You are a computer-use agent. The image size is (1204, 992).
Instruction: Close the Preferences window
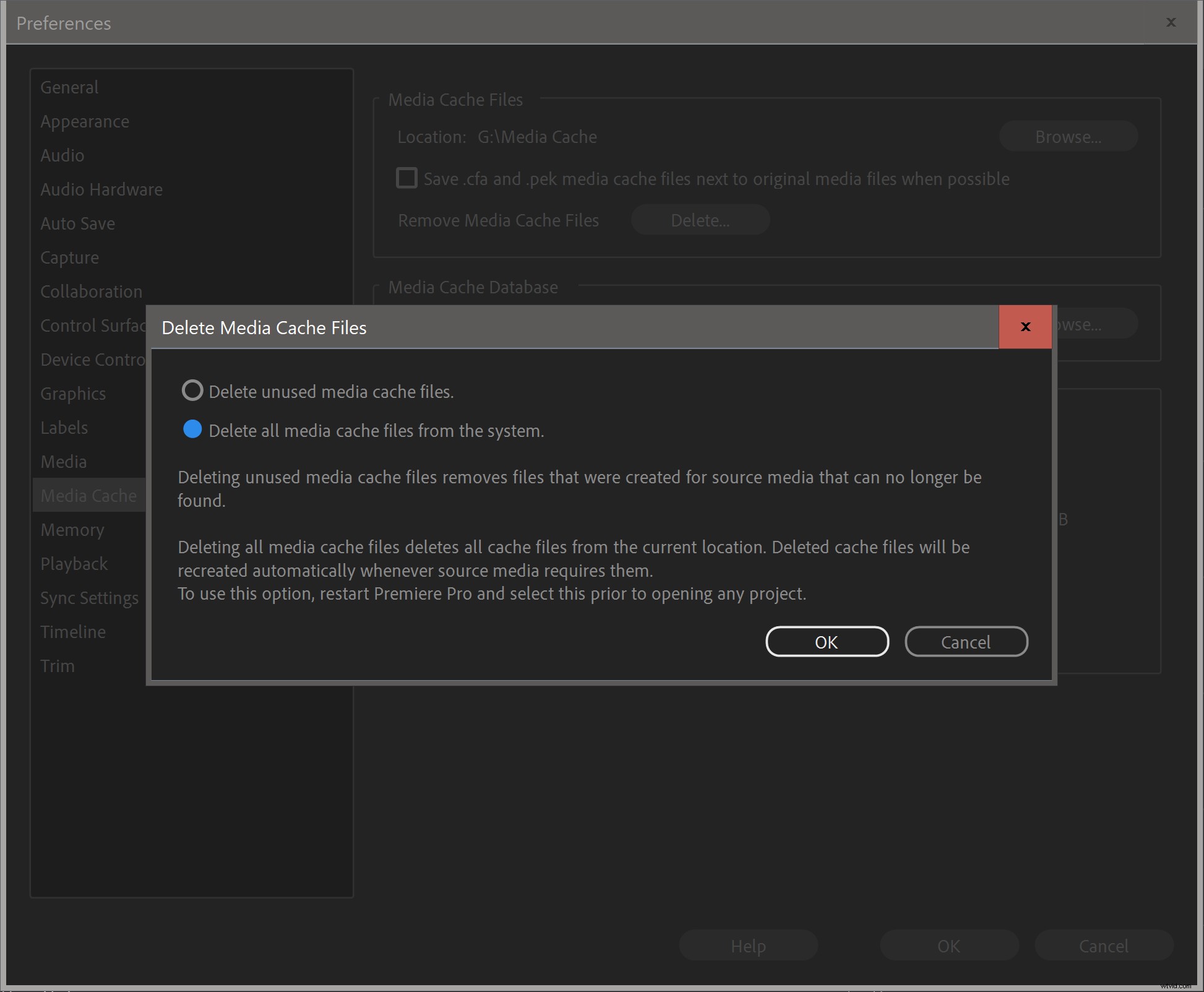(x=1170, y=23)
